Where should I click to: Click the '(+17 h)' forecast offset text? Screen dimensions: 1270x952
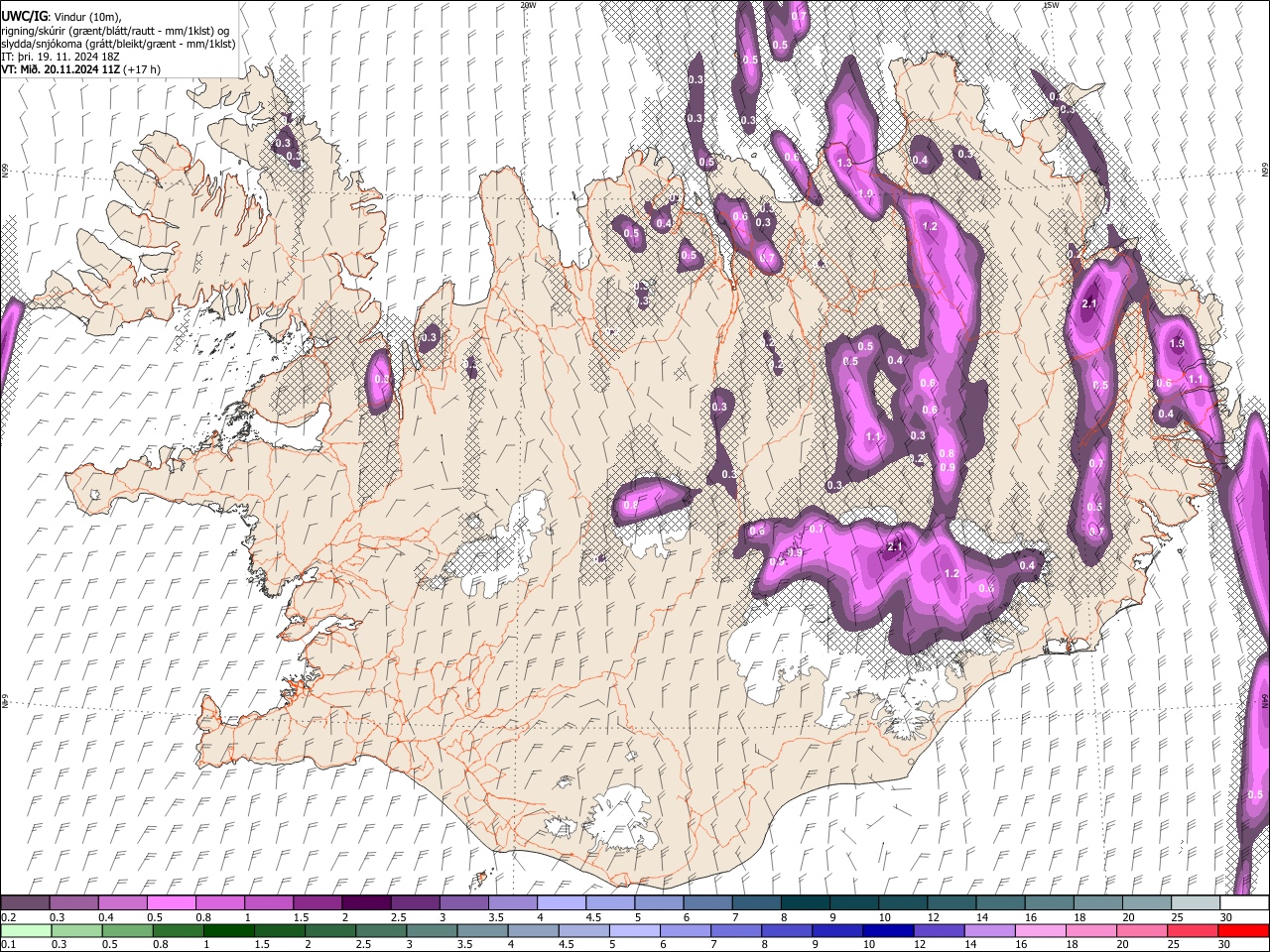(x=143, y=69)
